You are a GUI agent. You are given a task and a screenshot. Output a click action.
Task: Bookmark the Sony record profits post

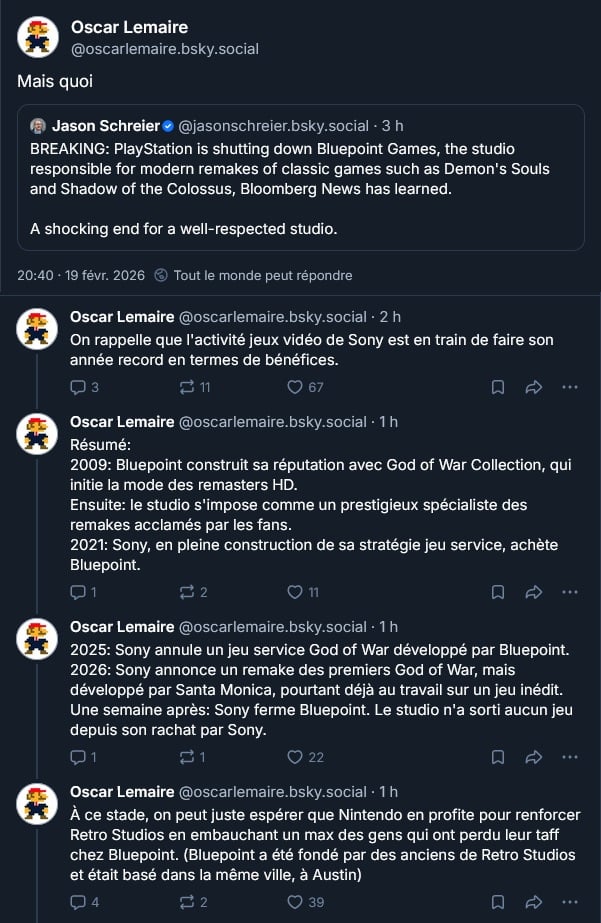click(x=498, y=387)
